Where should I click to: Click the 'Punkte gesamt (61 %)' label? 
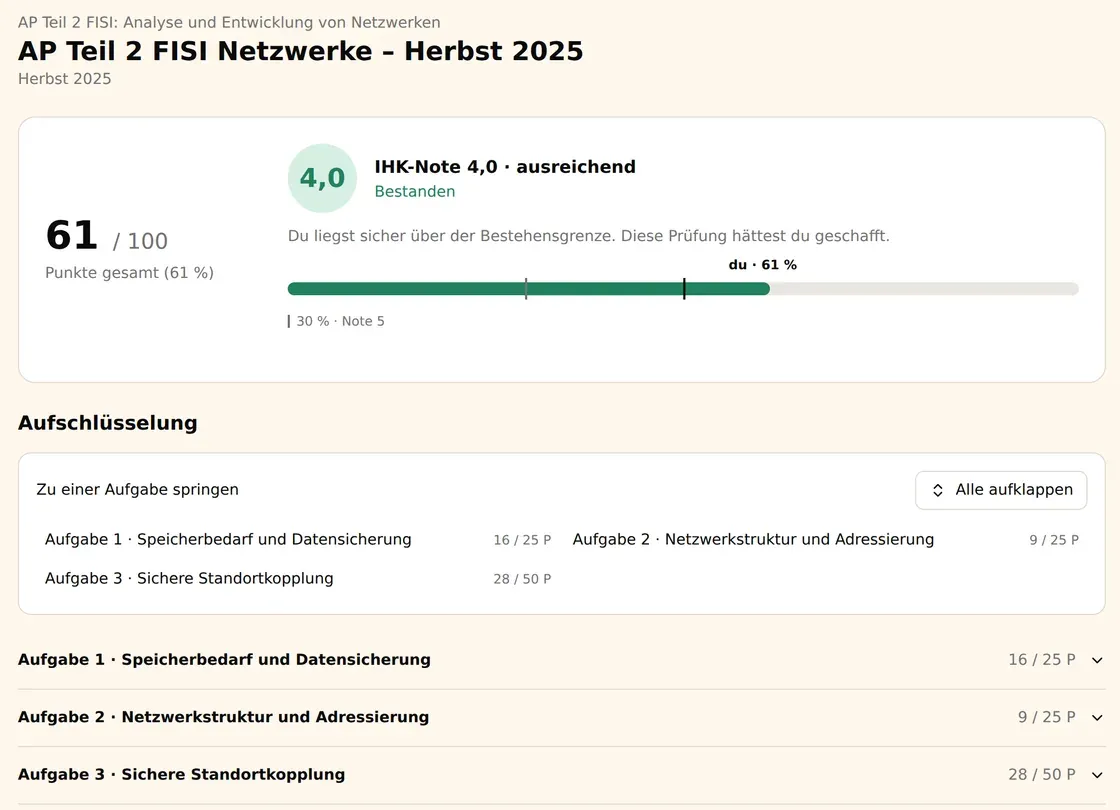(x=129, y=273)
